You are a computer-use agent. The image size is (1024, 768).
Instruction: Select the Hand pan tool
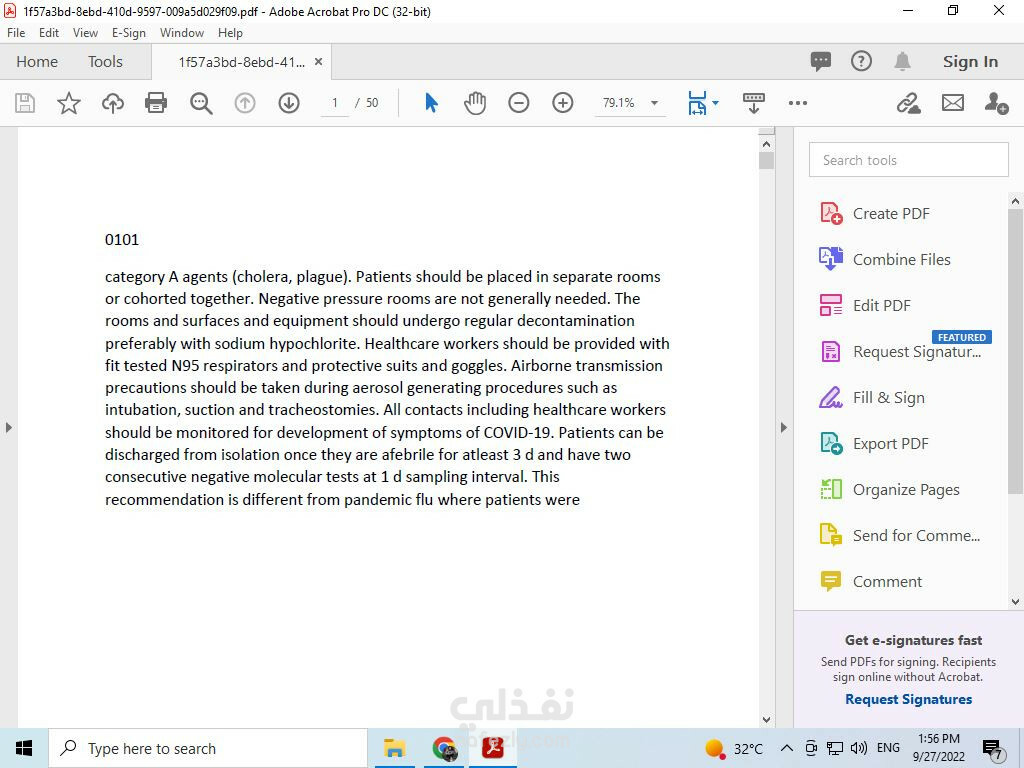click(x=475, y=103)
